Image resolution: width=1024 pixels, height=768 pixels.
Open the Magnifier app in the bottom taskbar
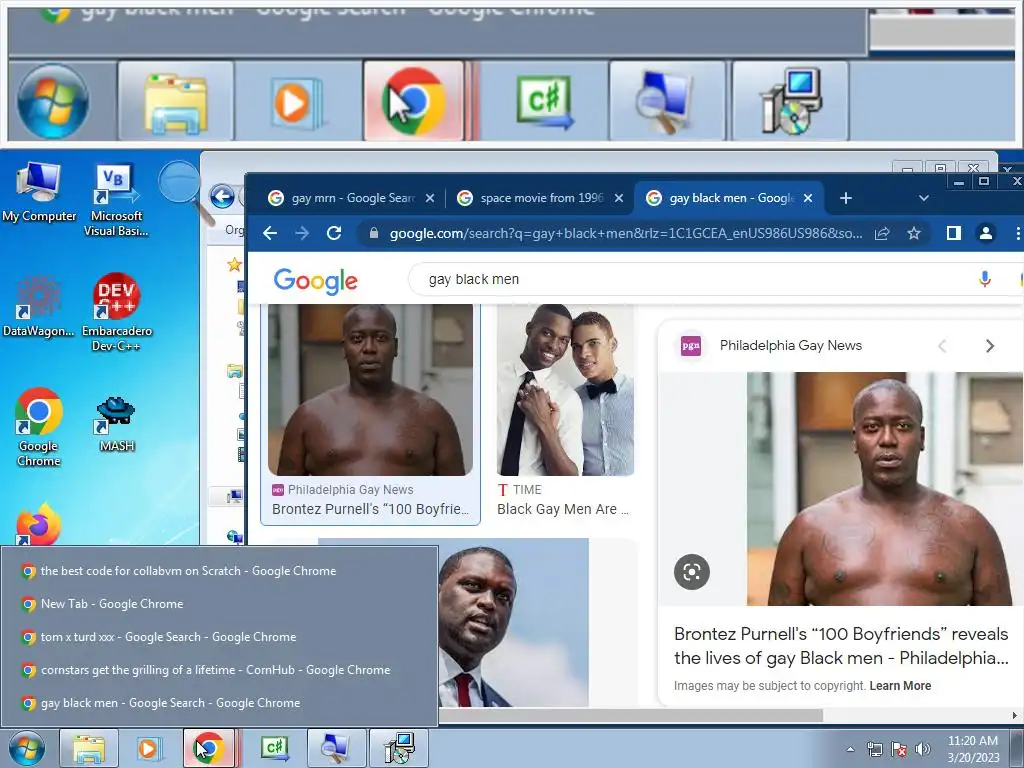(x=336, y=748)
